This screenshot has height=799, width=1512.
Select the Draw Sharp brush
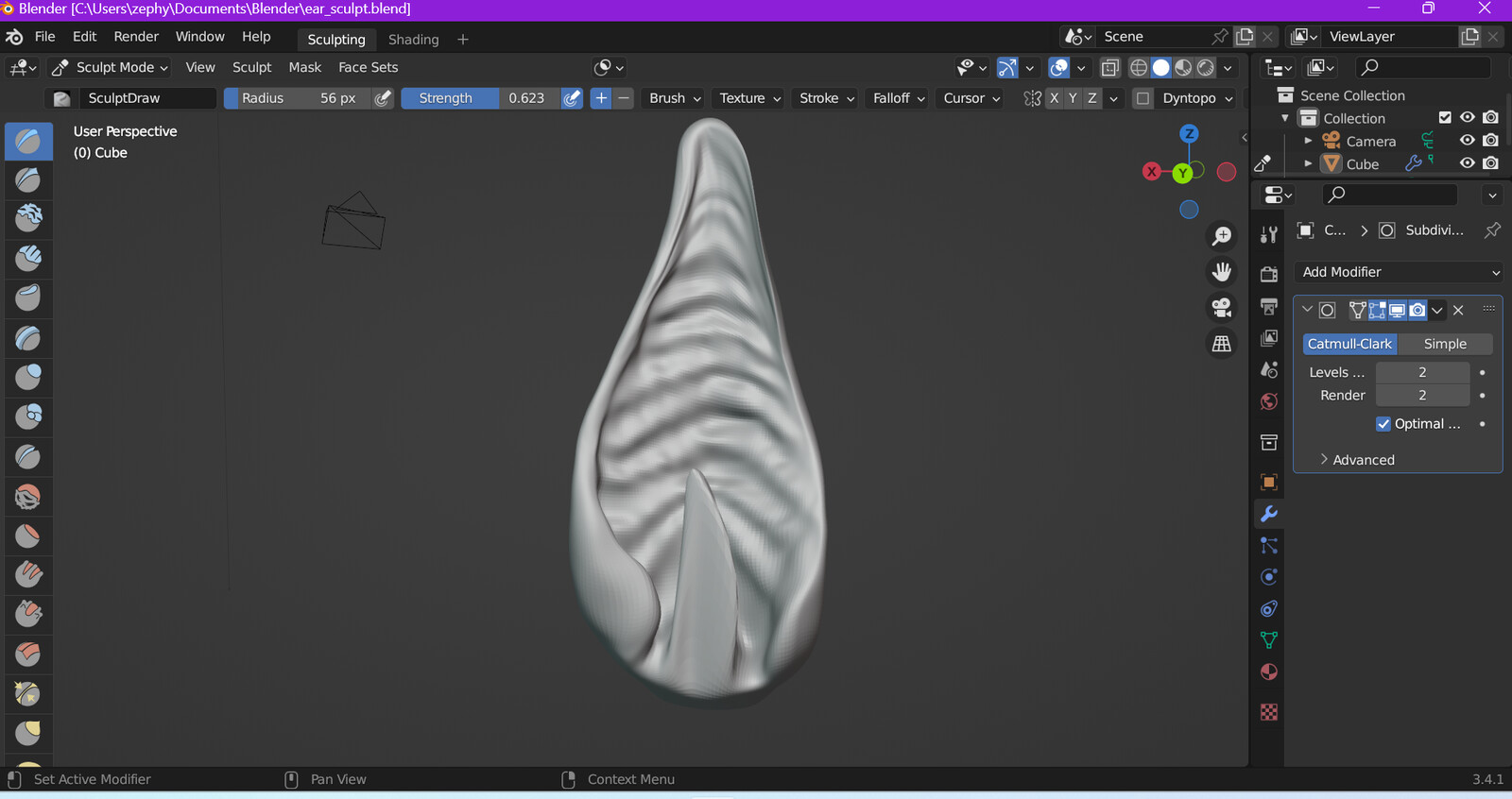(28, 179)
